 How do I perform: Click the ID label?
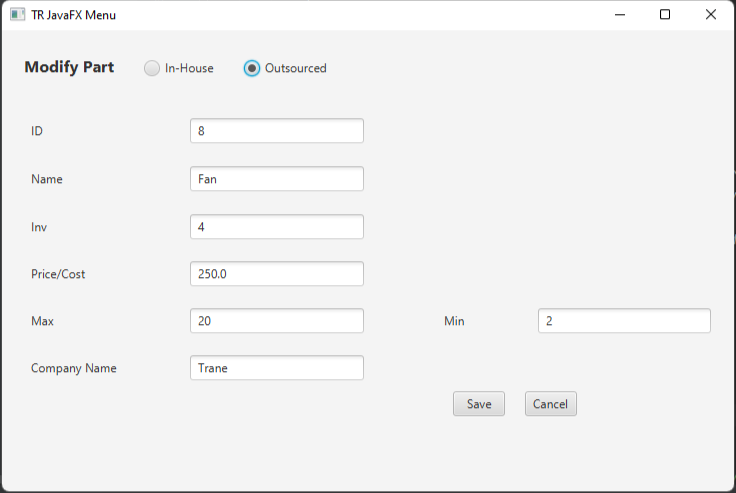[x=37, y=131]
